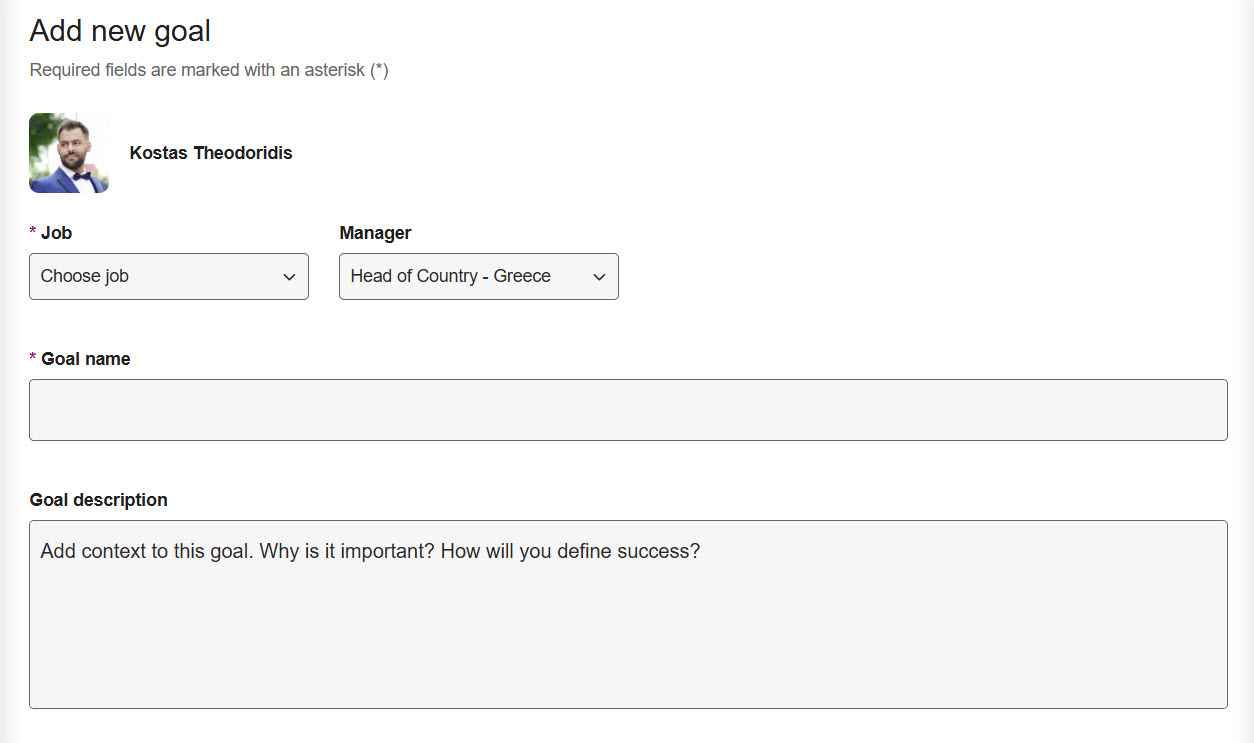This screenshot has width=1254, height=743.
Task: Click the 'Manager' field label
Action: [375, 233]
